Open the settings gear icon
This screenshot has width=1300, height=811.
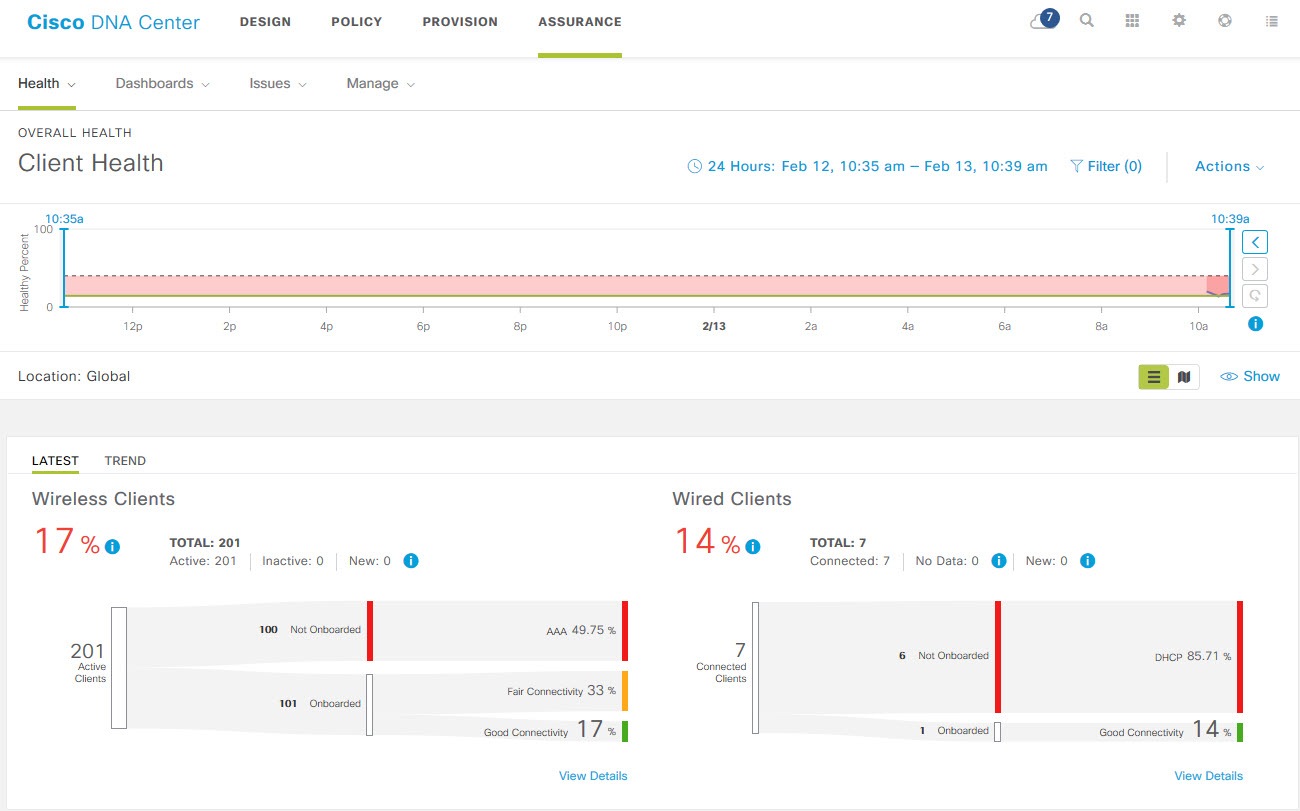(x=1179, y=20)
